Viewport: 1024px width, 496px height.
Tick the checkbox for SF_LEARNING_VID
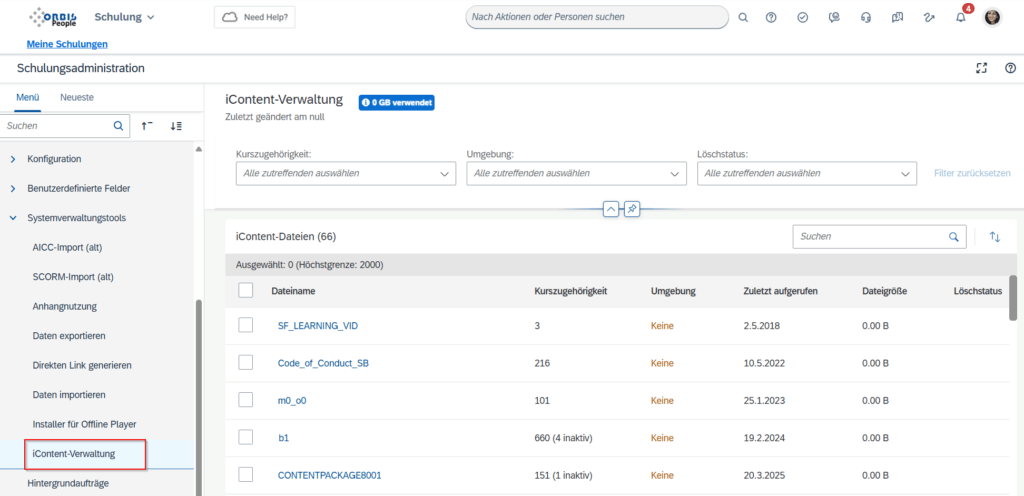(246, 325)
